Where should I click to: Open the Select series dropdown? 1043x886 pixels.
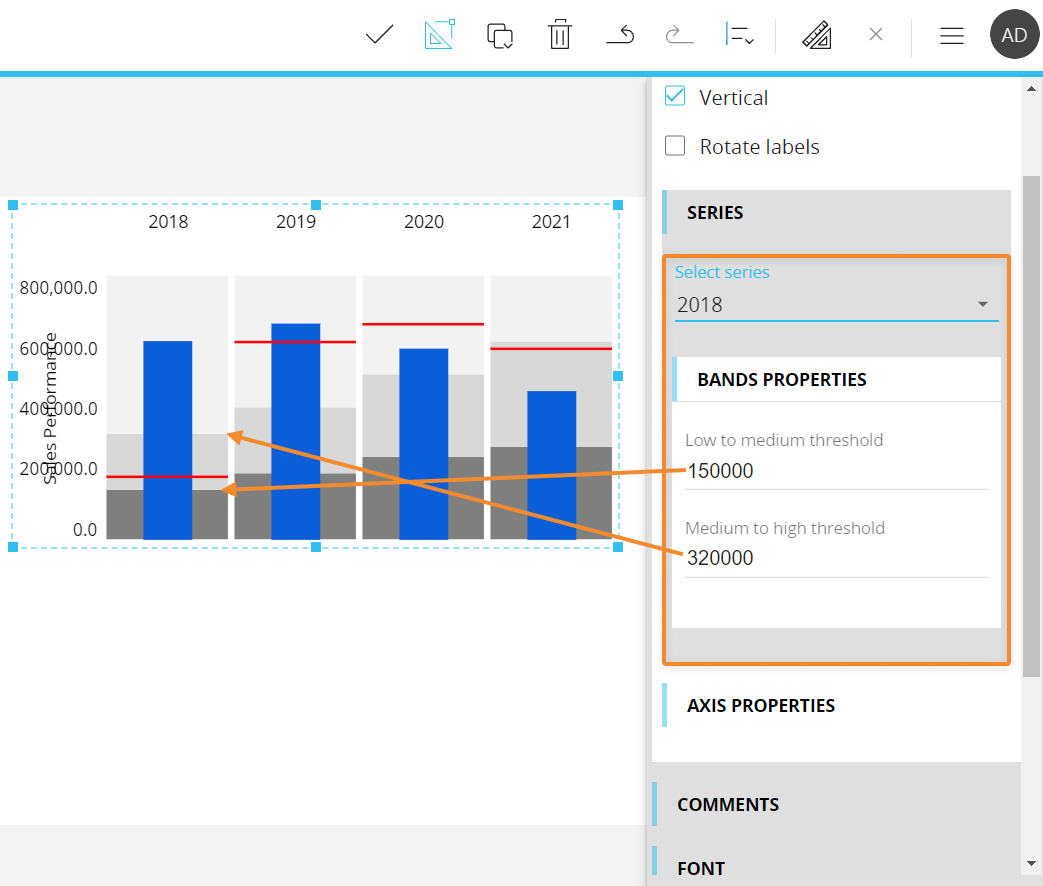tap(836, 305)
